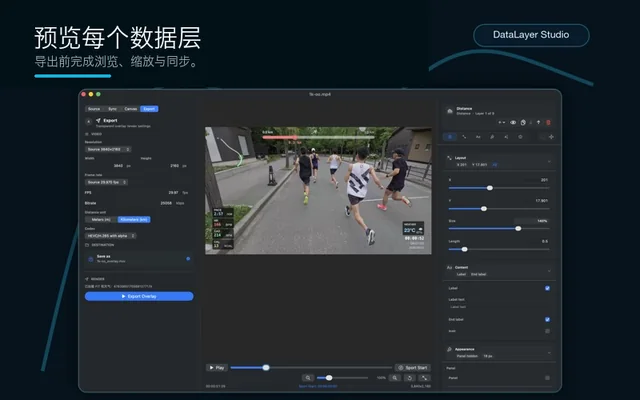This screenshot has width=640, height=400.
Task: Open the HEVC/H.265 codec dropdown
Action: [111, 236]
